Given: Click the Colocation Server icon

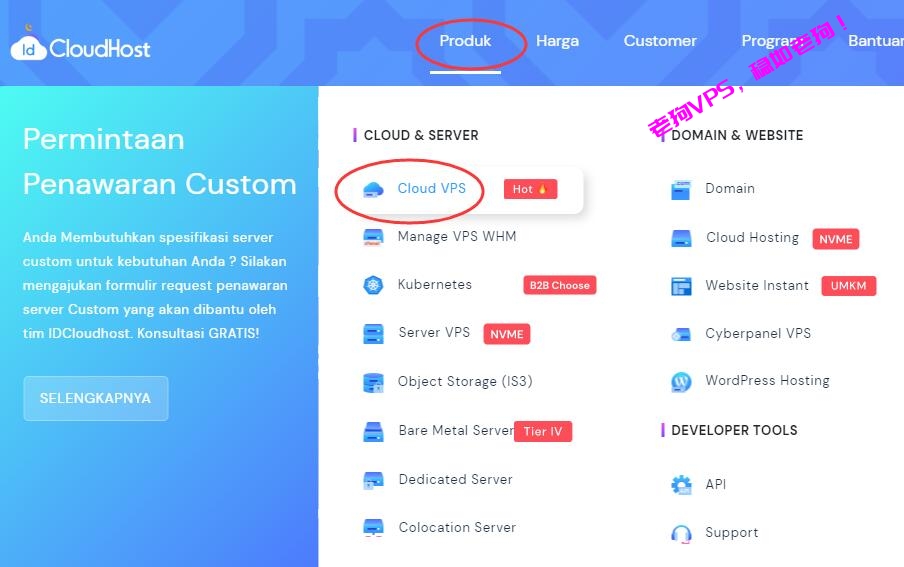Looking at the screenshot, I should point(373,528).
